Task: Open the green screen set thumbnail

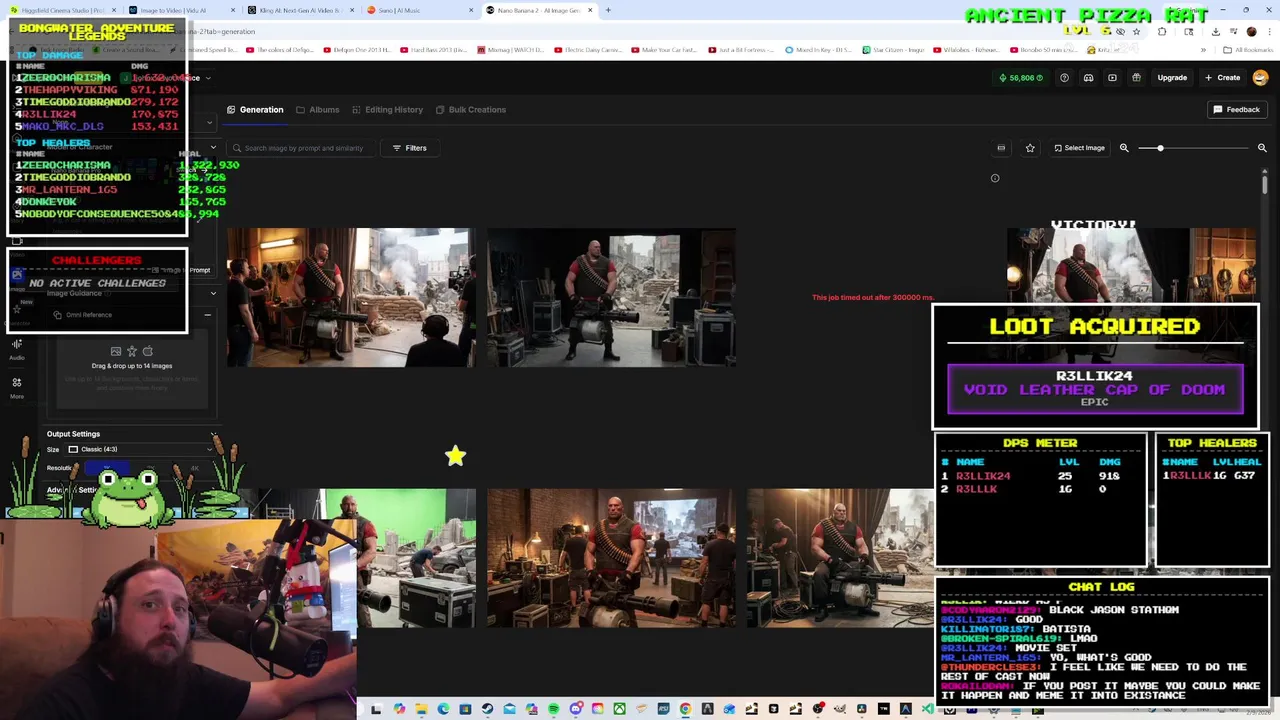Action: point(415,558)
